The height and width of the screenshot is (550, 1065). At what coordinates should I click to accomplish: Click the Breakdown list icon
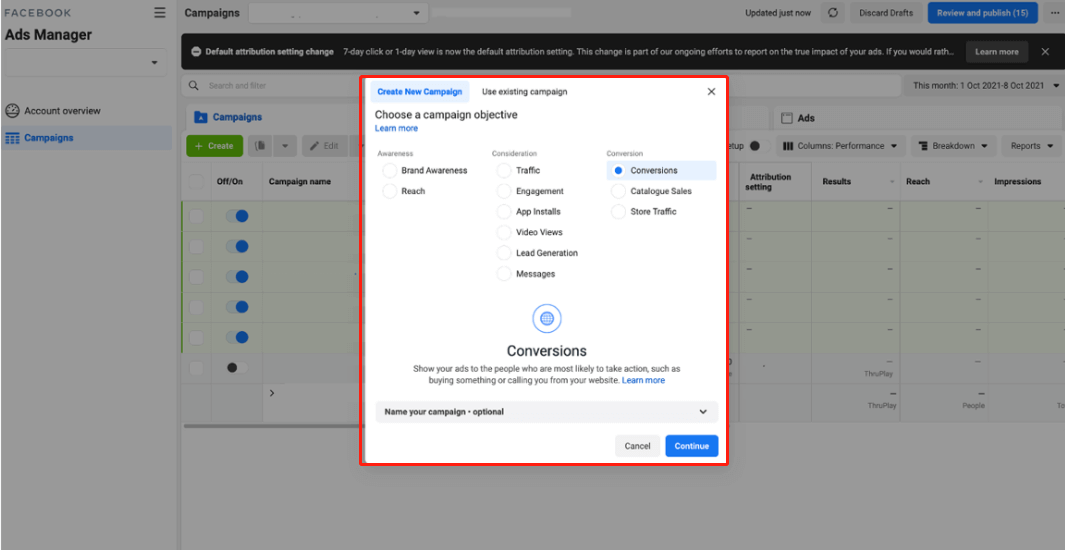point(924,146)
